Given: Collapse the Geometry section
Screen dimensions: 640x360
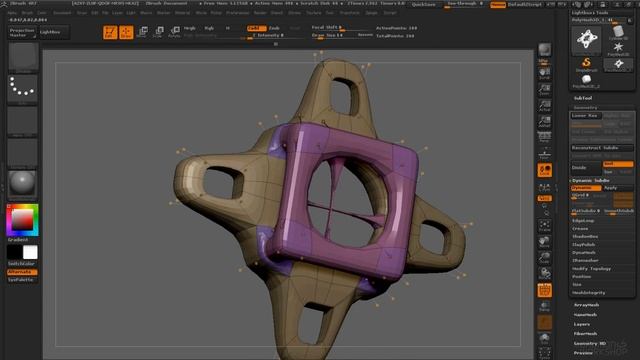Looking at the screenshot, I should tap(585, 108).
